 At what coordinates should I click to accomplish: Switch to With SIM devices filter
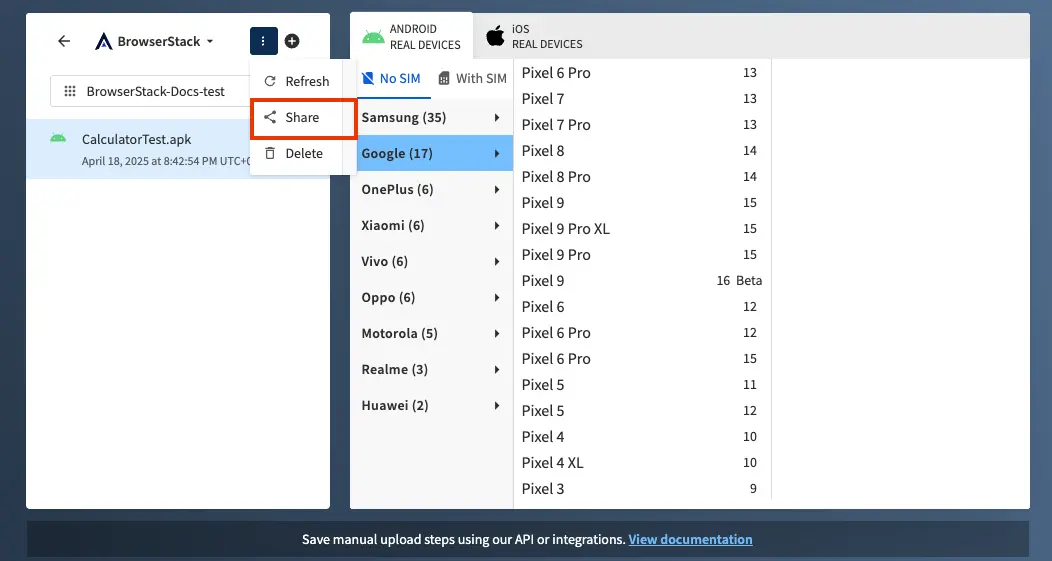[473, 78]
